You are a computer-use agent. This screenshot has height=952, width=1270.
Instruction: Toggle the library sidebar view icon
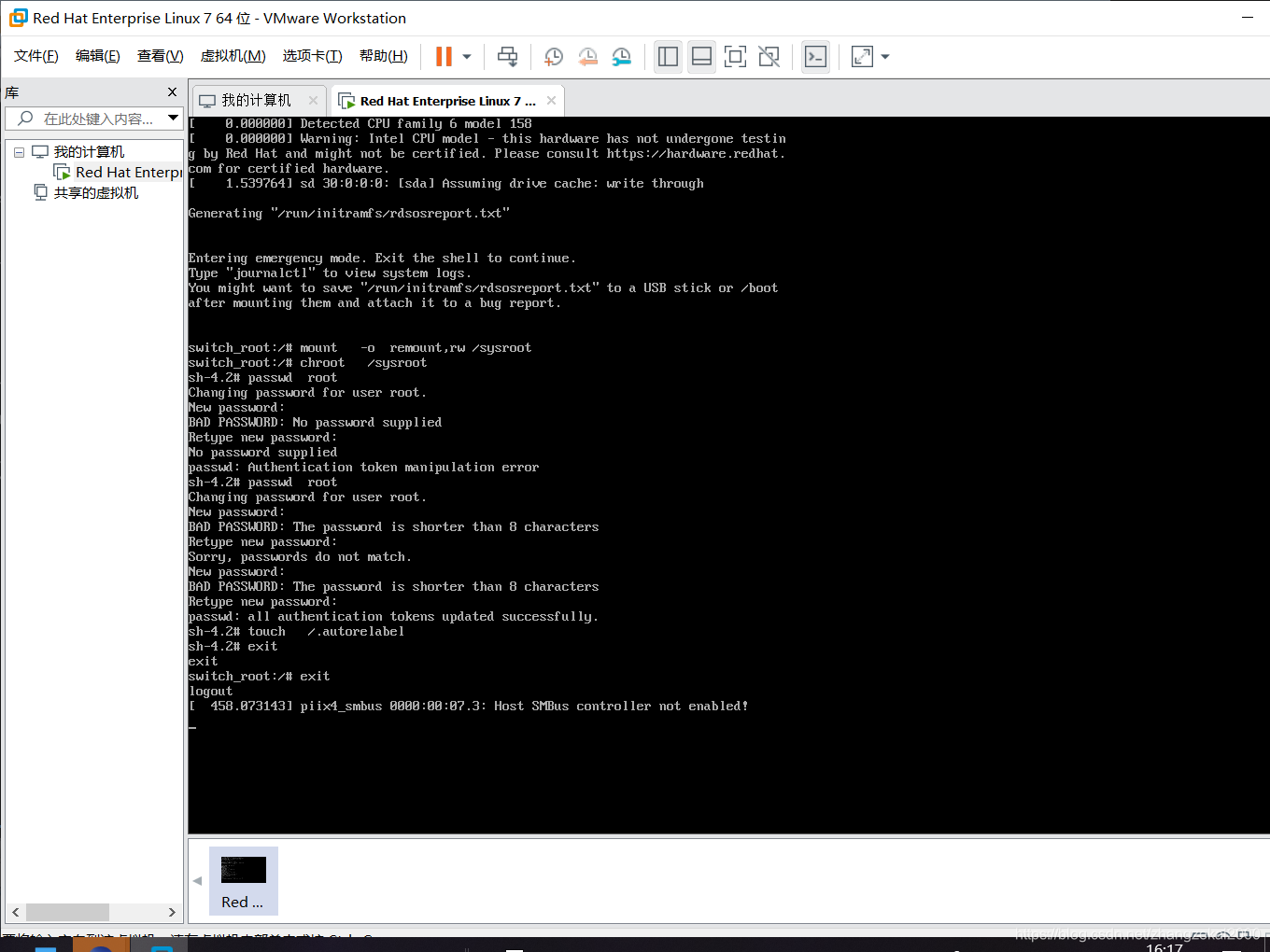pyautogui.click(x=668, y=57)
